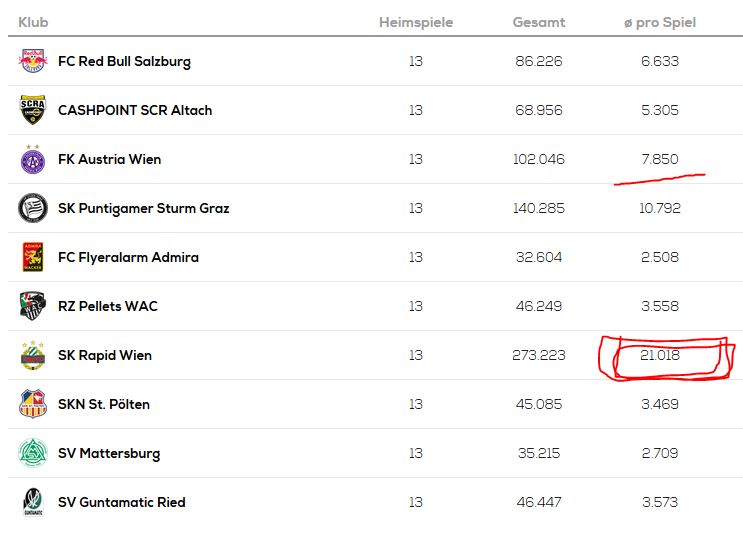743x539 pixels.
Task: Click the SKN St. Pölten crest
Action: click(33, 404)
